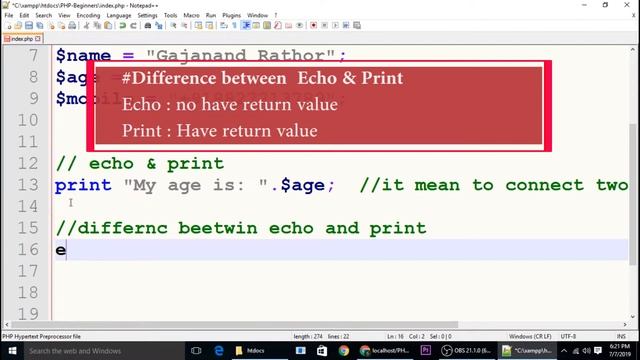
Task: Cut selection using the scissors icon
Action: pyautogui.click(x=87, y=26)
